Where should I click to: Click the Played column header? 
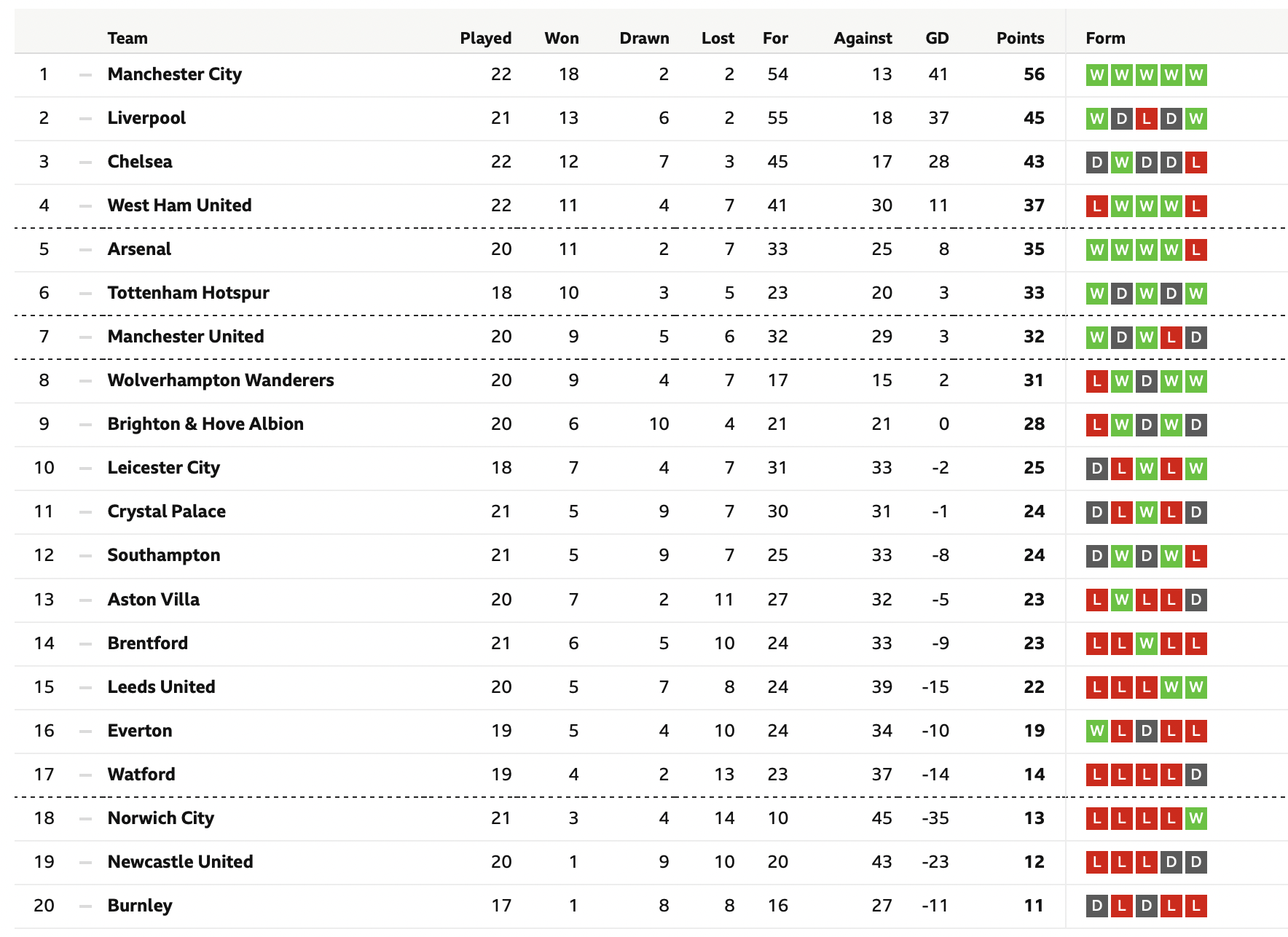(x=486, y=38)
